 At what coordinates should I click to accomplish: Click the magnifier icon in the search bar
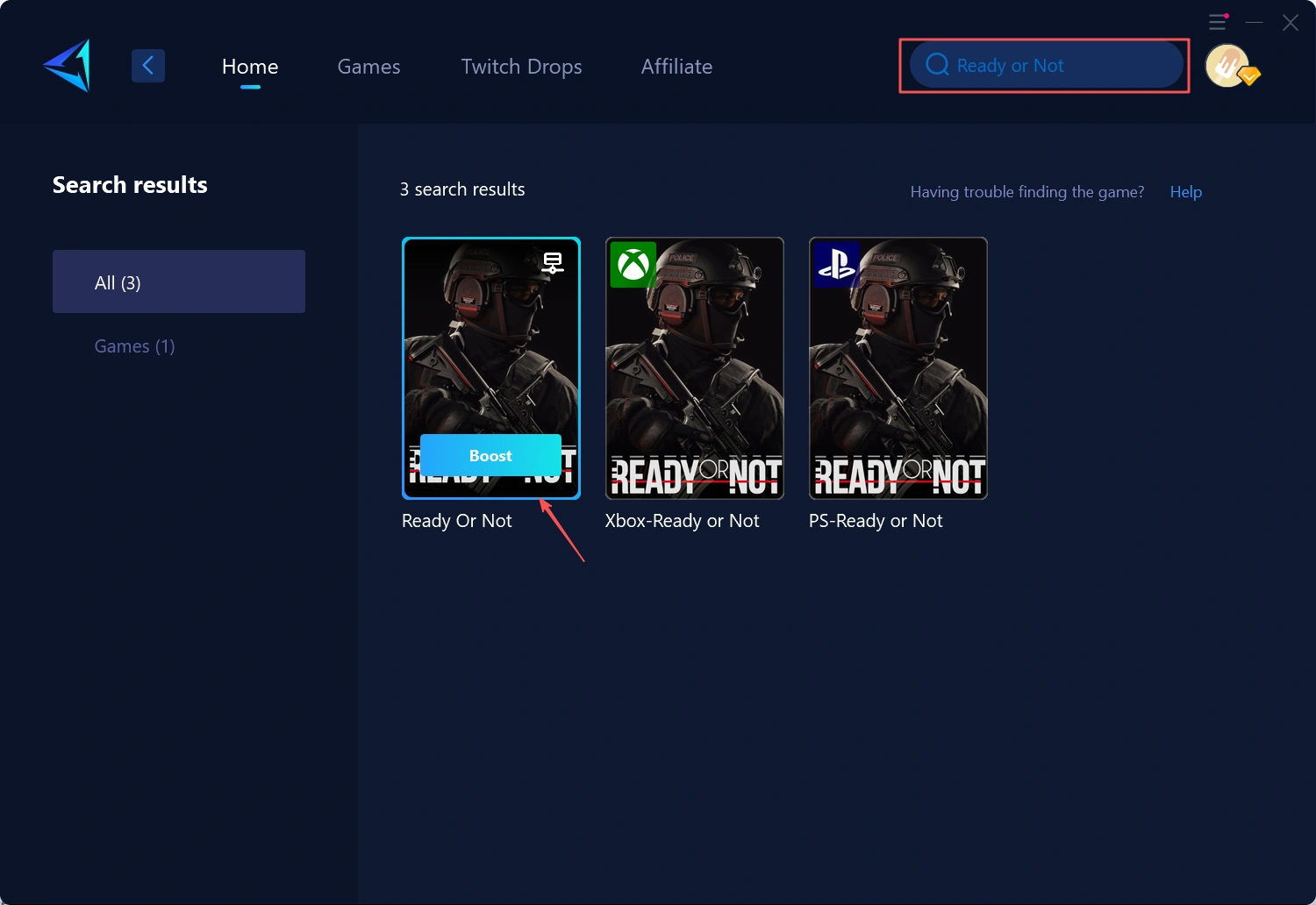click(937, 65)
